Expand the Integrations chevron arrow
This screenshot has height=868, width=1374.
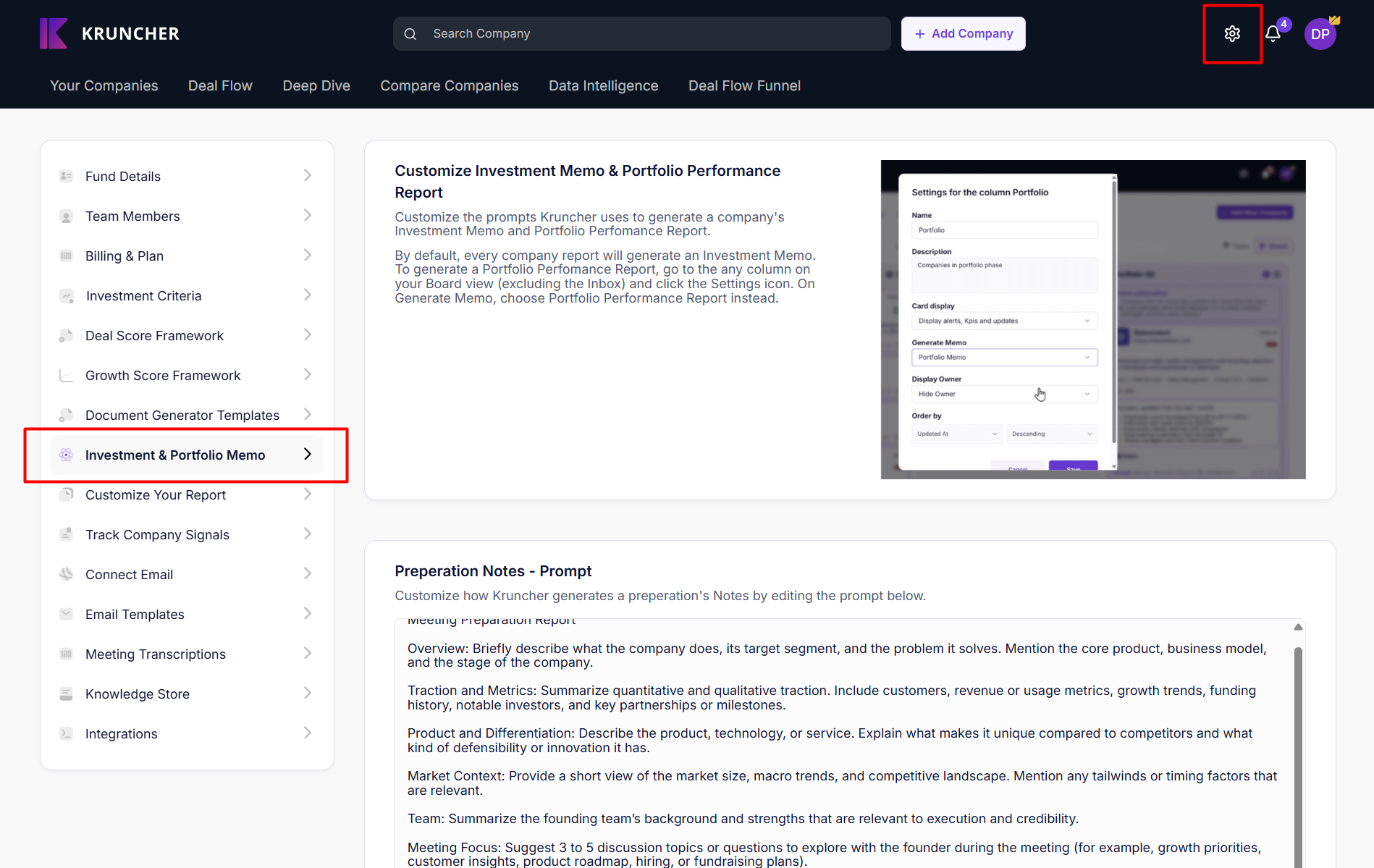308,733
